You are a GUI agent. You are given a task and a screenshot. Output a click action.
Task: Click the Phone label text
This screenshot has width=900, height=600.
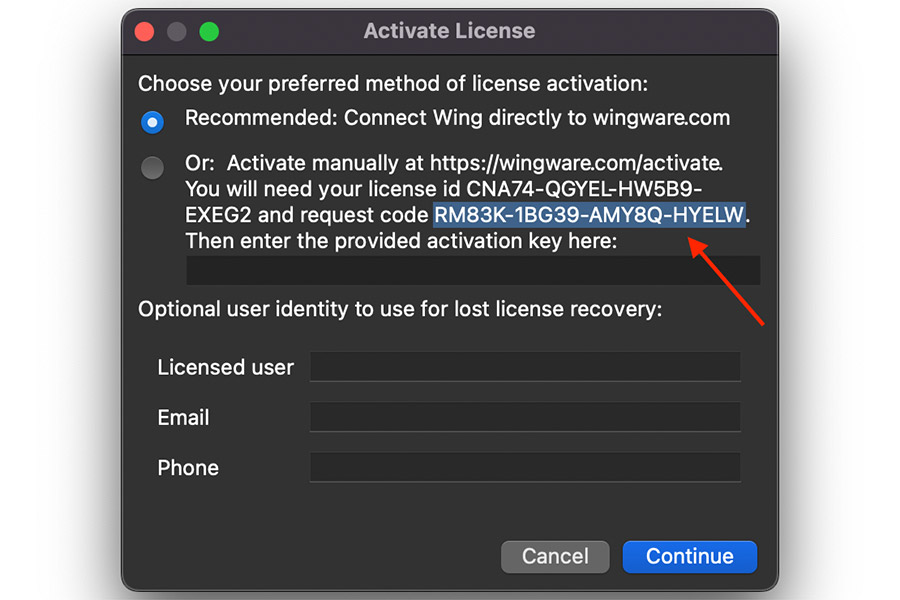click(188, 467)
